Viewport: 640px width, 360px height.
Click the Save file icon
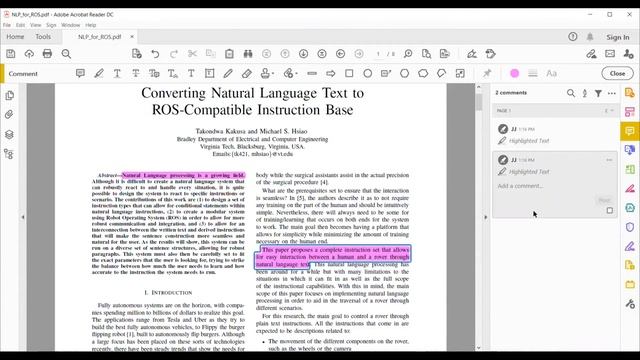(11, 54)
